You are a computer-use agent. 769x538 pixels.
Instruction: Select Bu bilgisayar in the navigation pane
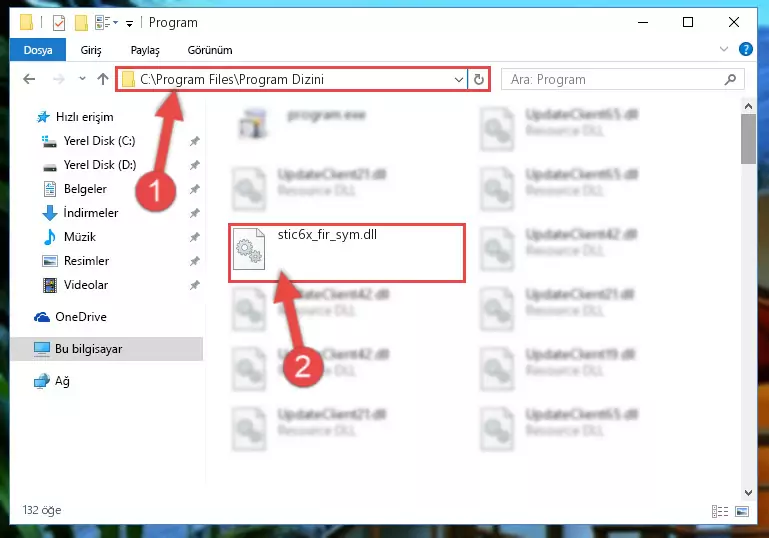[x=106, y=349]
